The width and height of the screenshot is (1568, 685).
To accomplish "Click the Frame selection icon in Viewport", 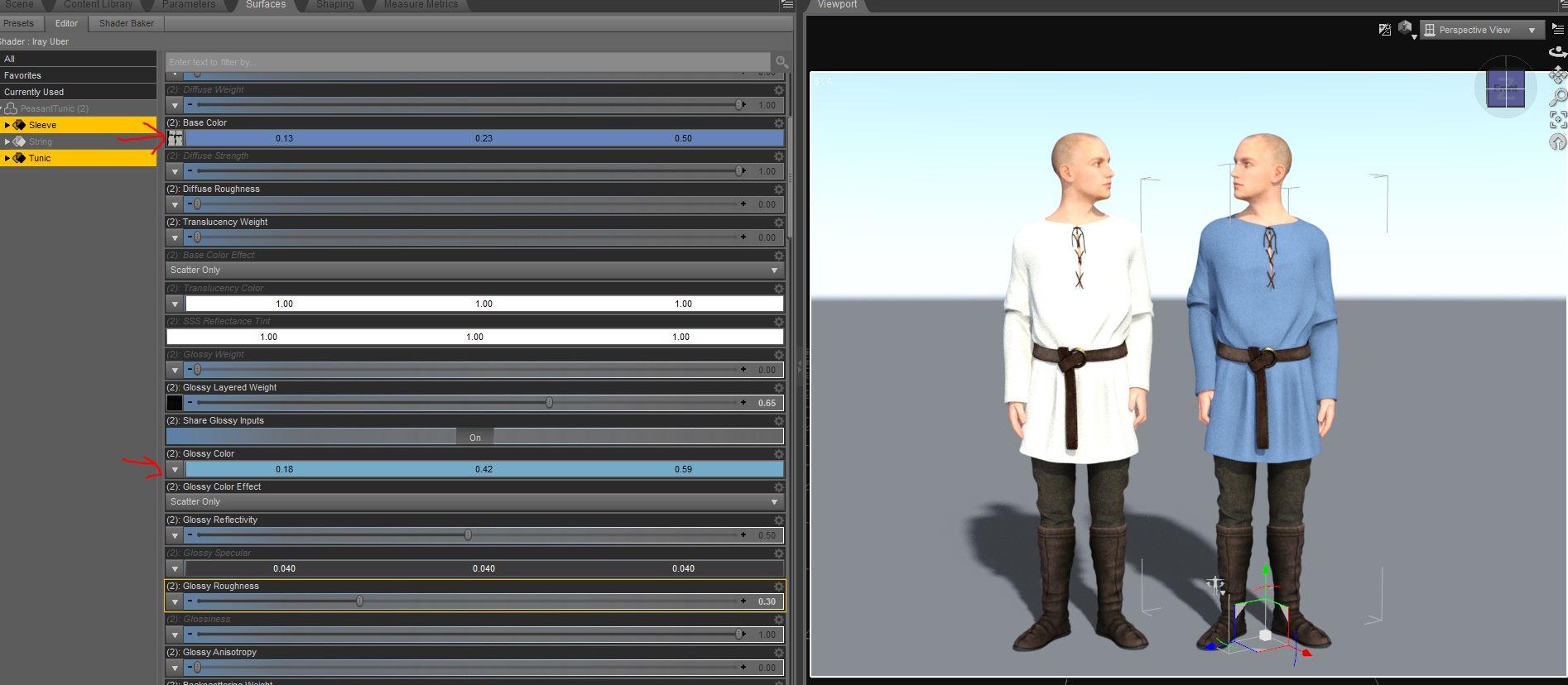I will tap(1557, 120).
